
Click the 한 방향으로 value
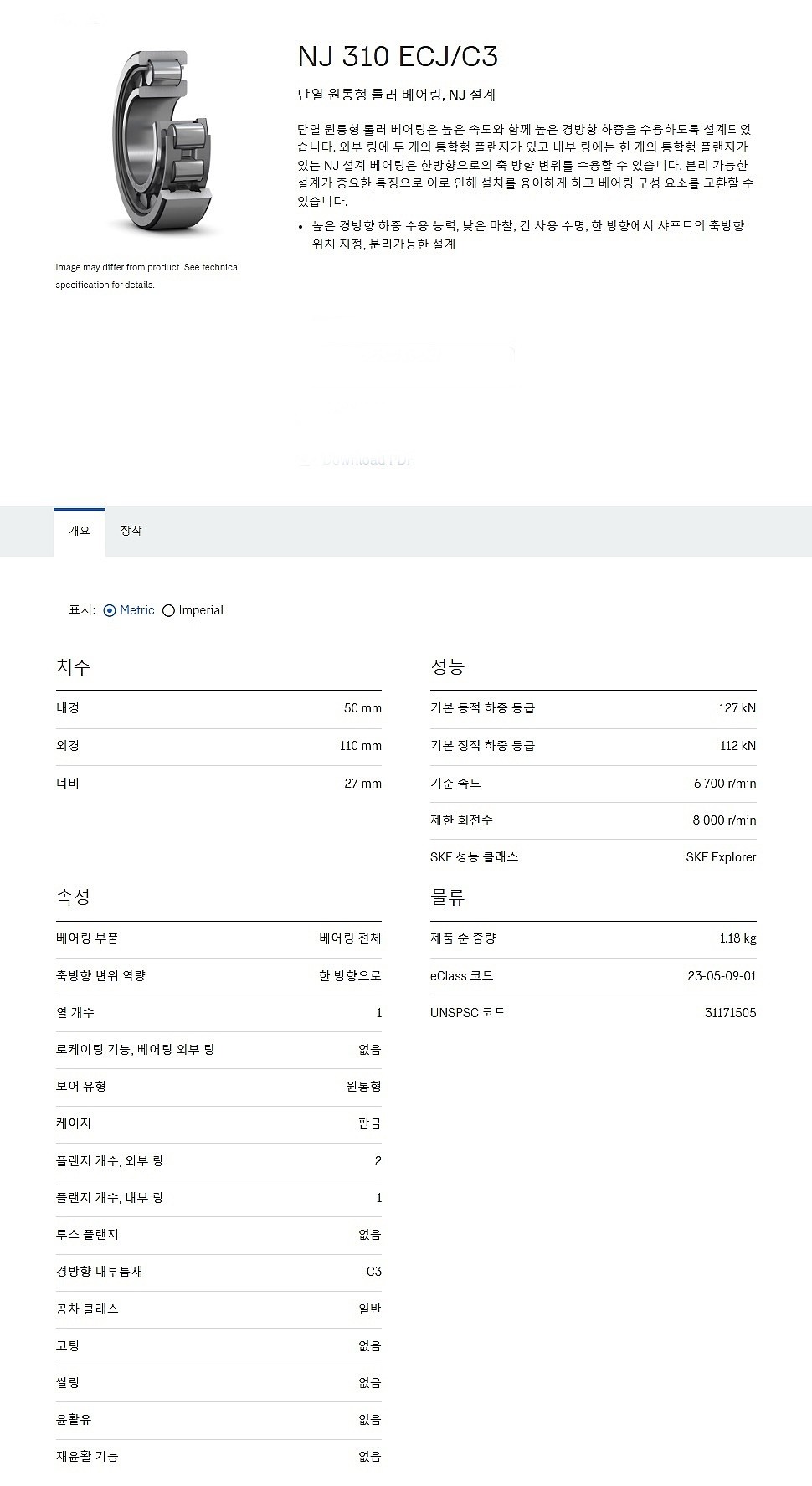350,976
